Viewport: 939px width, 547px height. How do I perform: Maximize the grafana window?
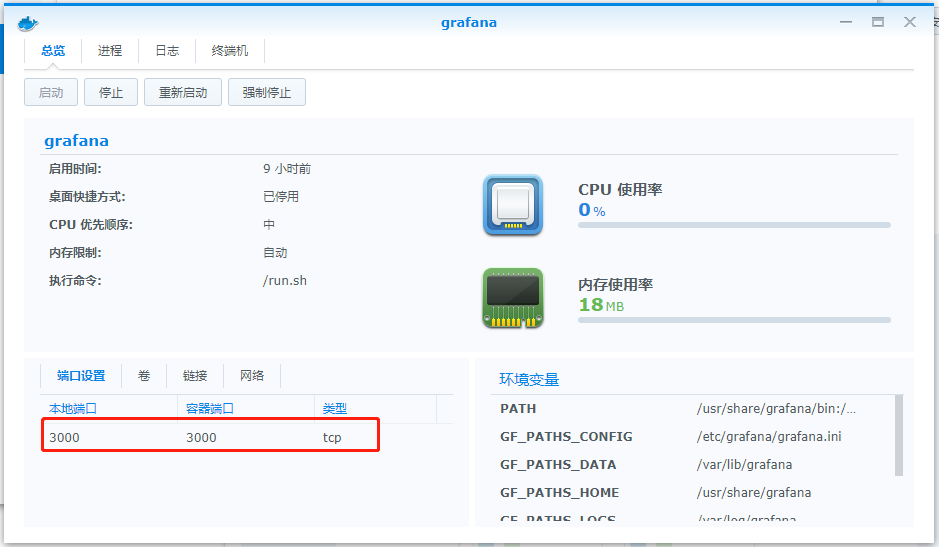[x=878, y=22]
